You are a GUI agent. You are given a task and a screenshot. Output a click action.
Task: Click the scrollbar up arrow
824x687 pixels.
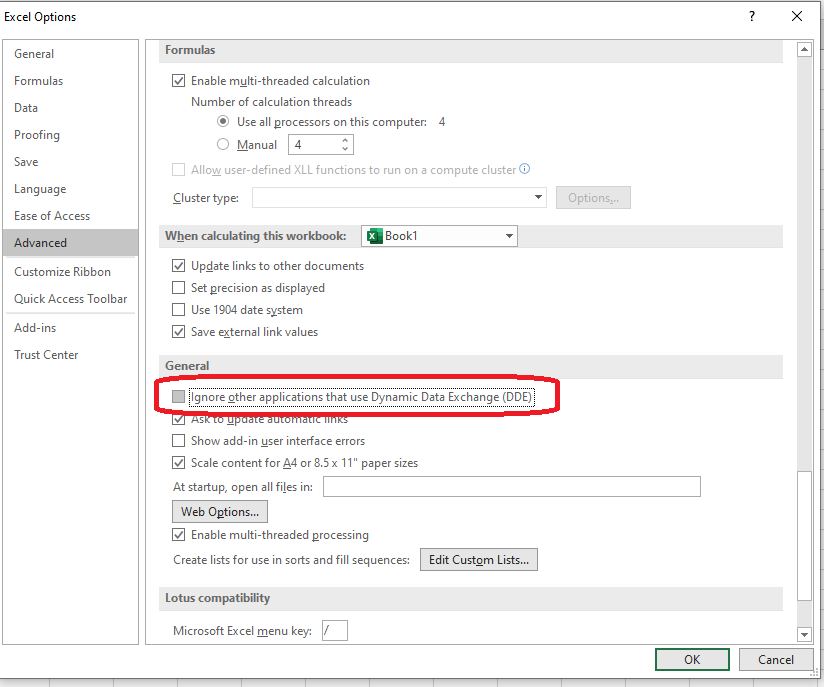[804, 50]
